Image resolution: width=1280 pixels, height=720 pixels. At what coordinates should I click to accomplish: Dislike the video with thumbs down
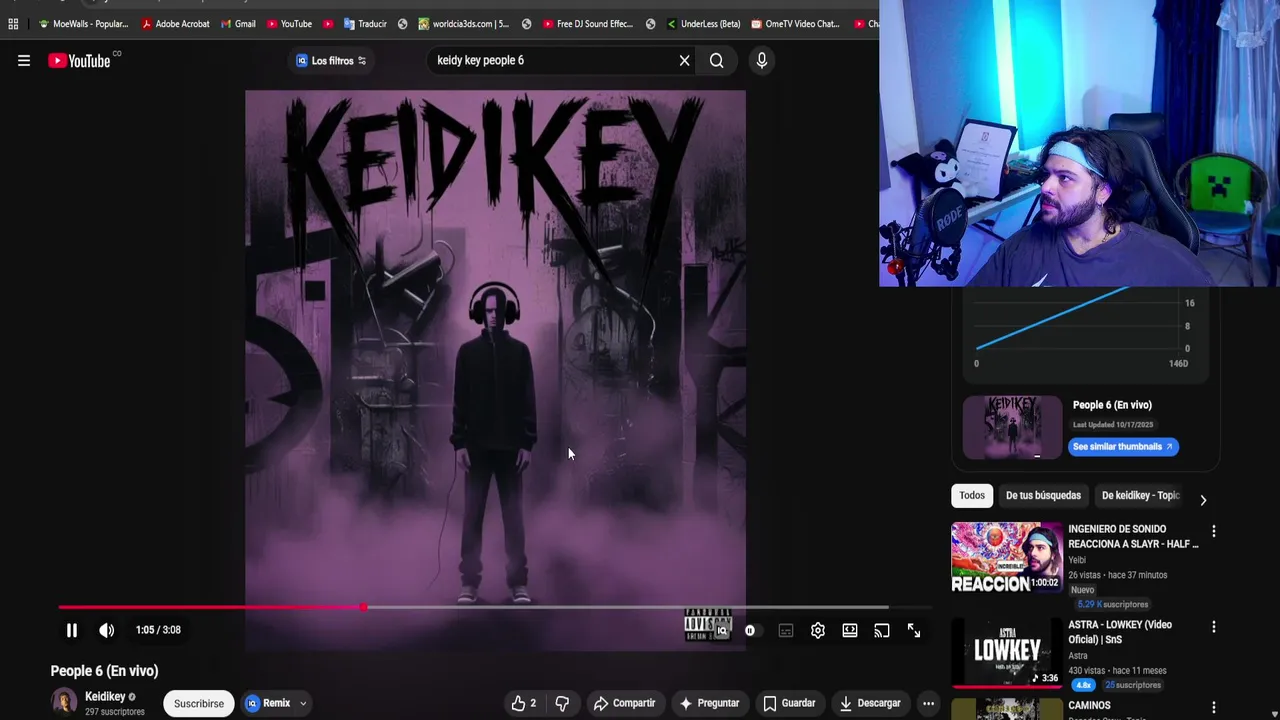tap(562, 703)
